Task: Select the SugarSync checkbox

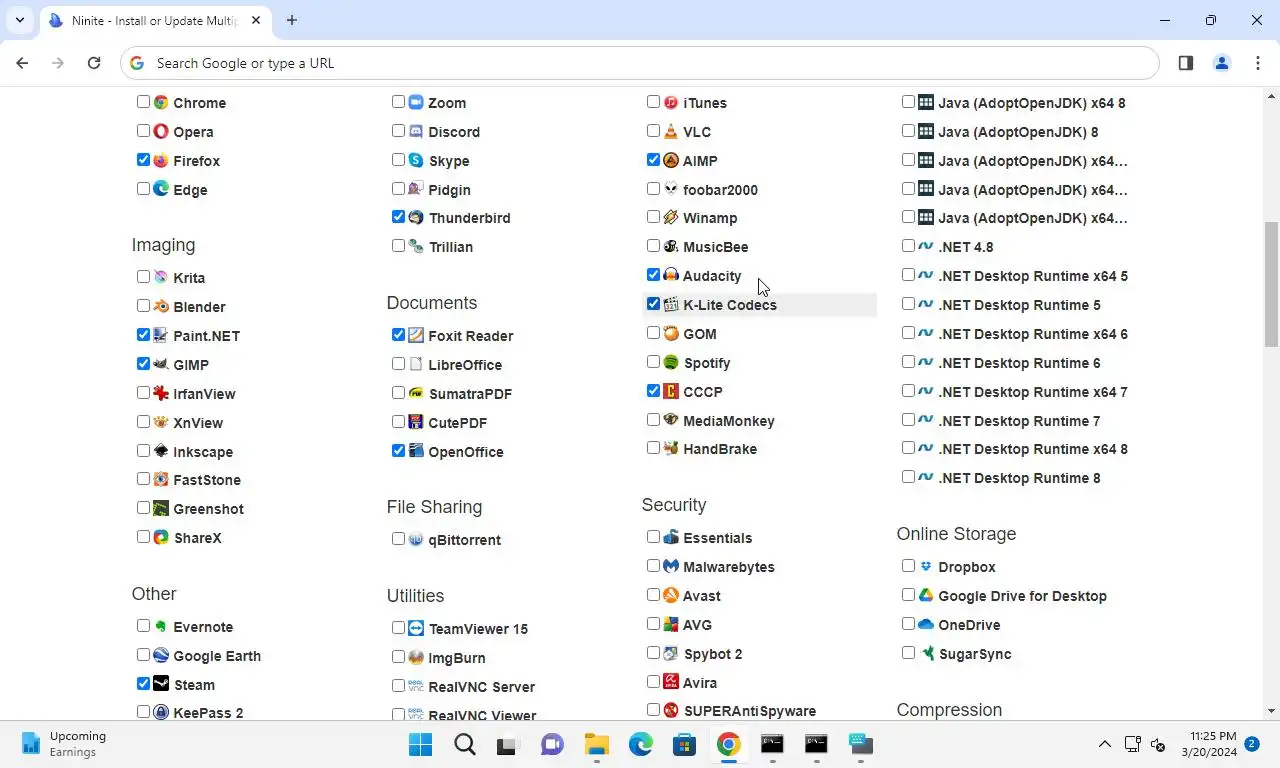Action: point(908,653)
